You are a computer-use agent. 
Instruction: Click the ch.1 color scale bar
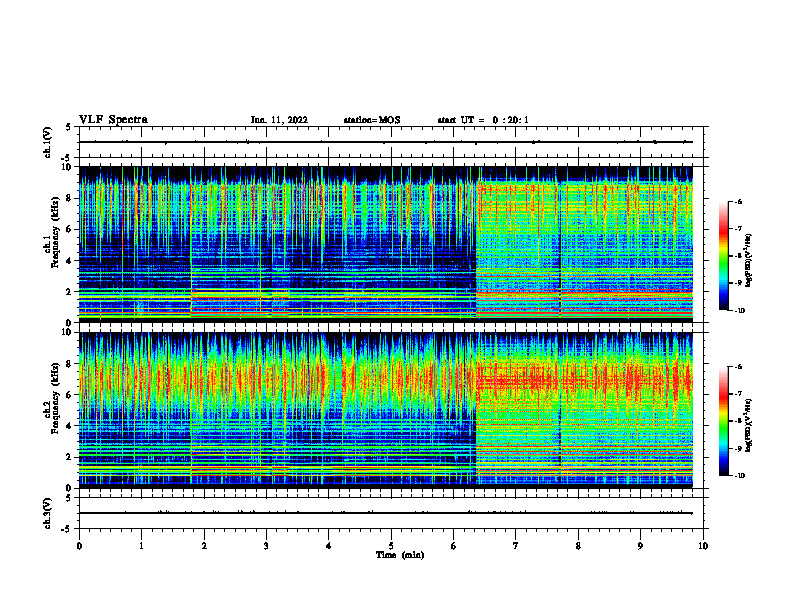coord(723,256)
